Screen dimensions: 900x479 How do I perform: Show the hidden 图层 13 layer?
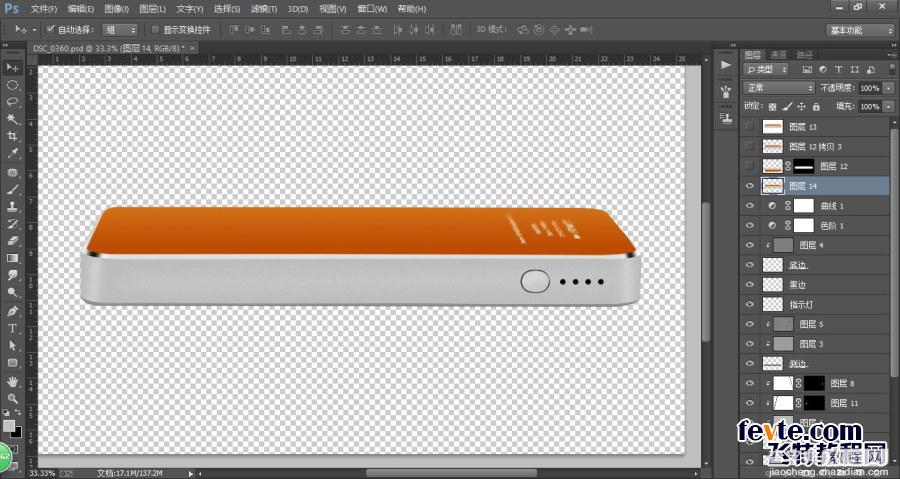[x=749, y=127]
